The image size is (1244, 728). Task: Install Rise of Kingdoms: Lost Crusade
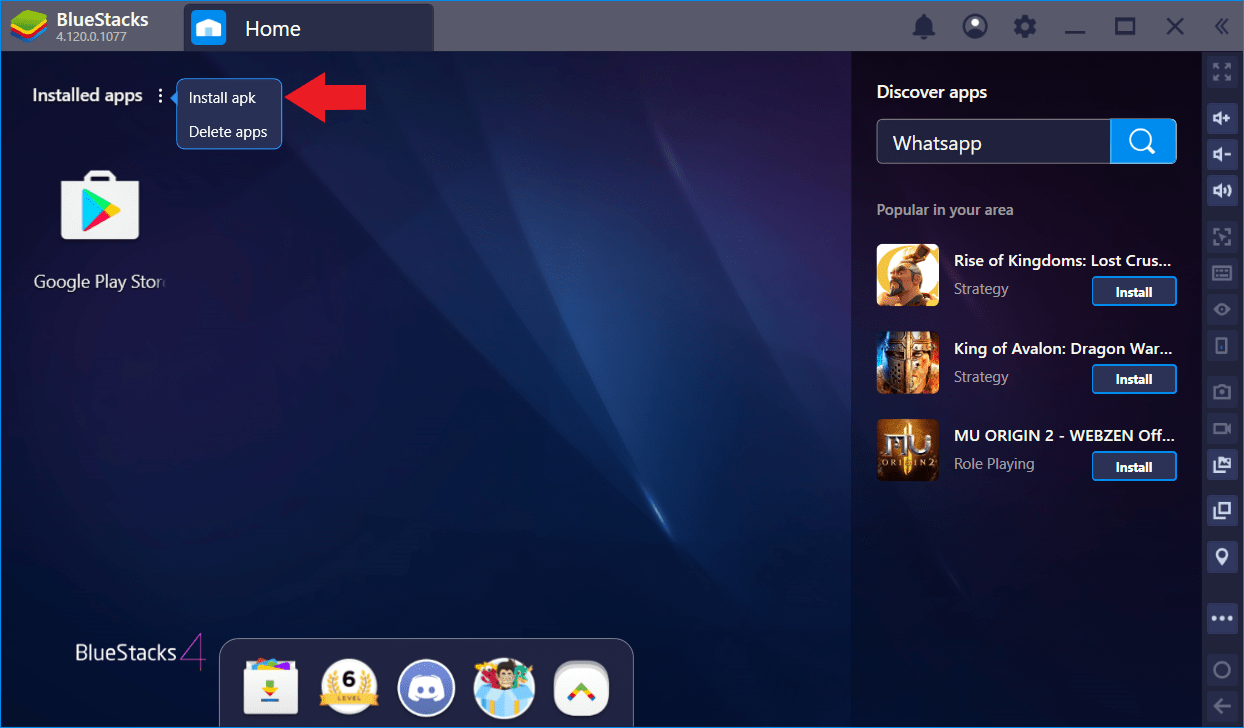1134,291
